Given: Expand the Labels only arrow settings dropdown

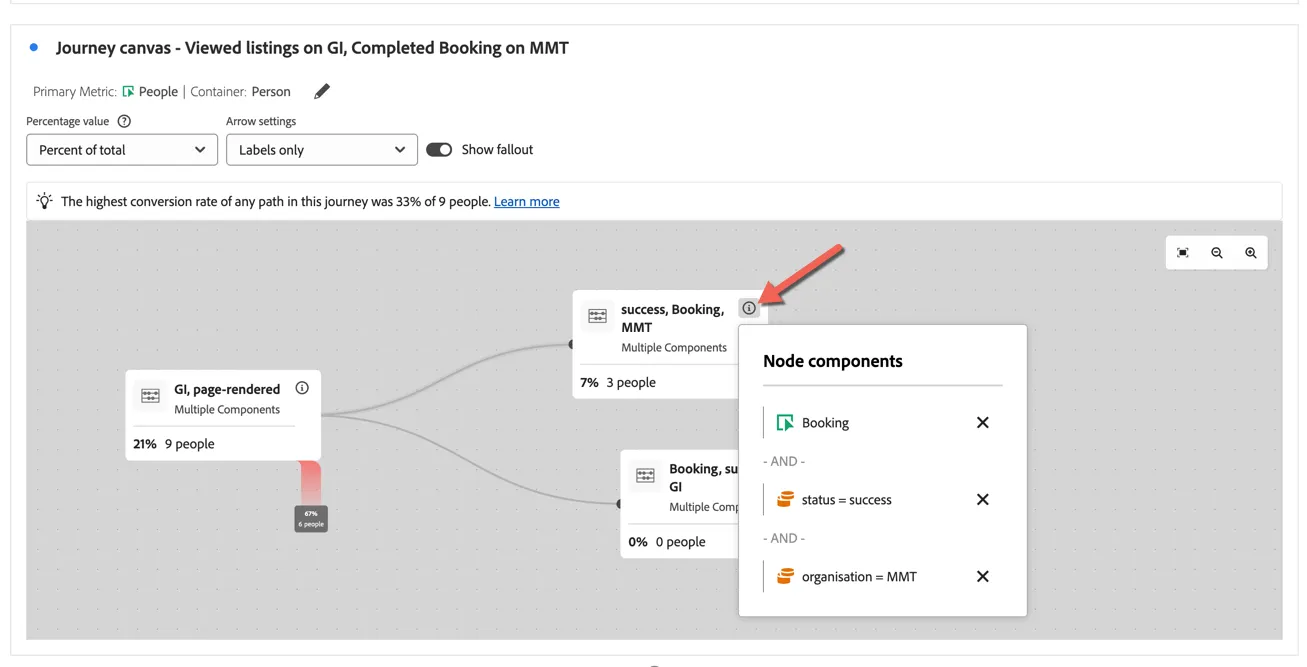Looking at the screenshot, I should (x=322, y=150).
